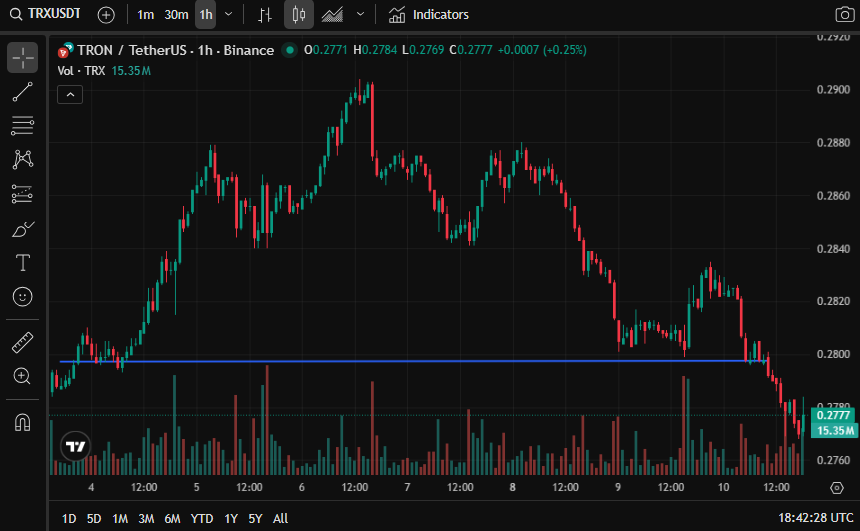
Task: Select the brush drawing tool
Action: point(22,229)
